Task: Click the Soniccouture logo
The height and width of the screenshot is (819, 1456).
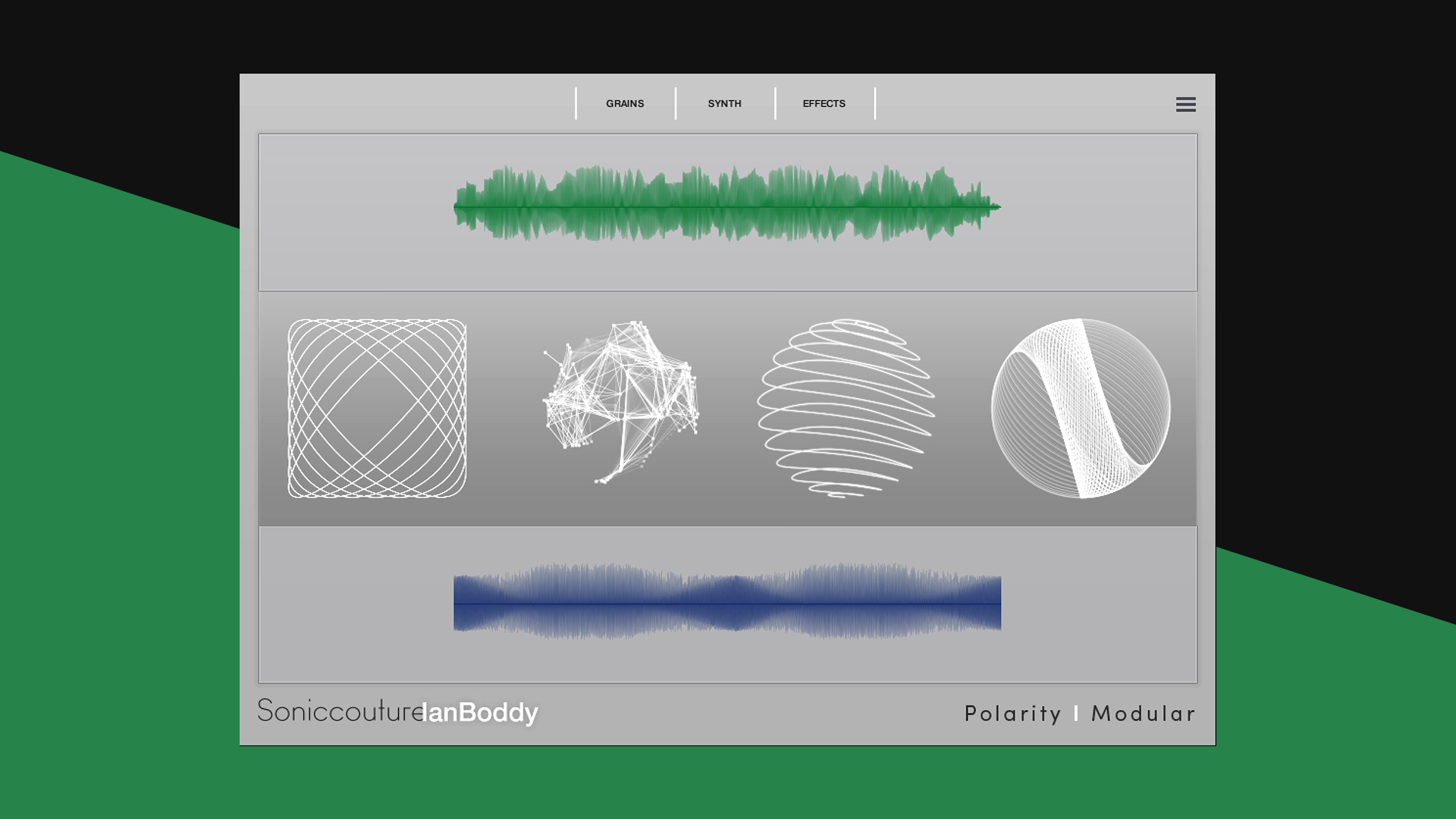Action: (340, 711)
